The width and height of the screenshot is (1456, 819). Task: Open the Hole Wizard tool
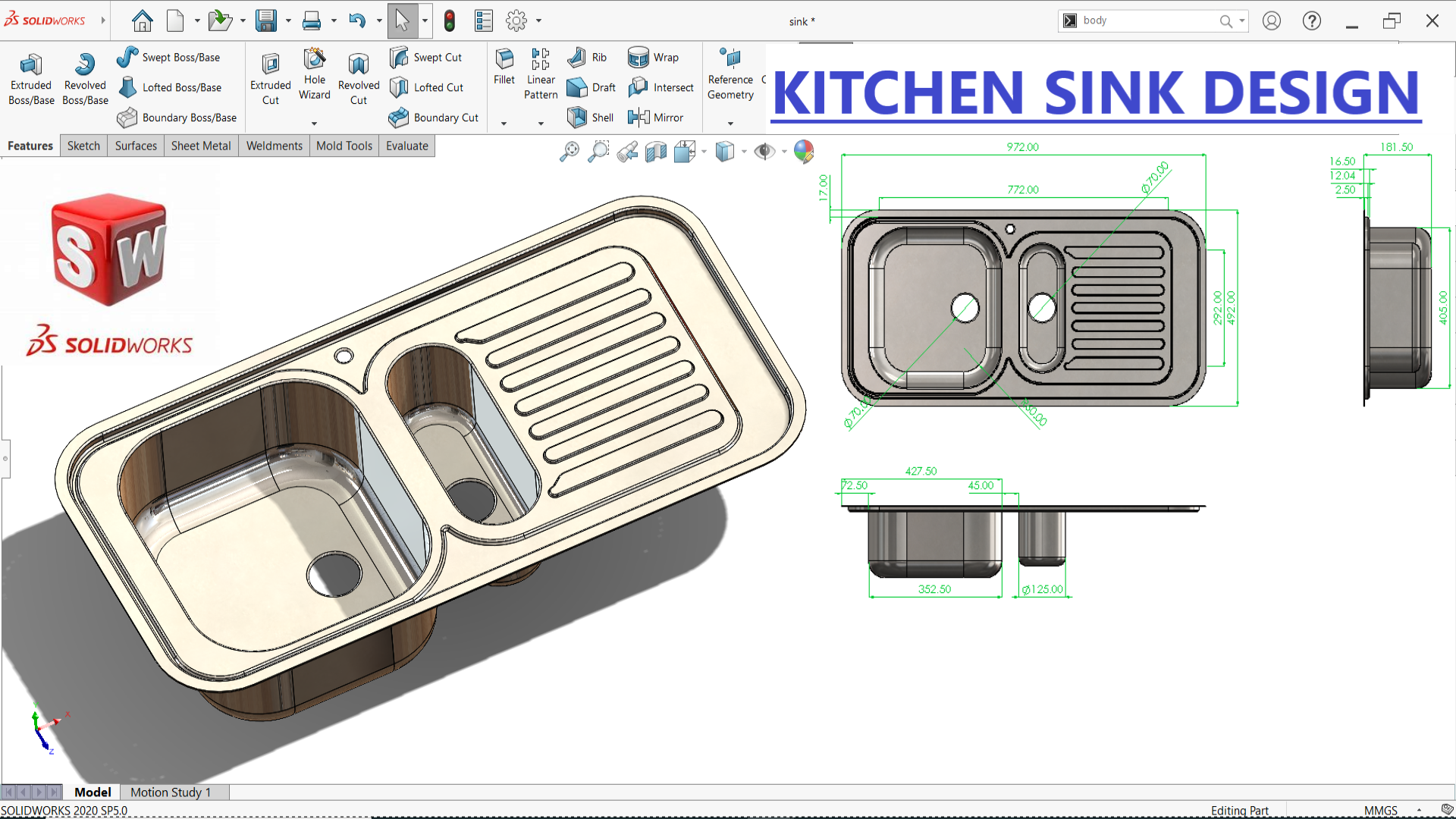point(314,74)
